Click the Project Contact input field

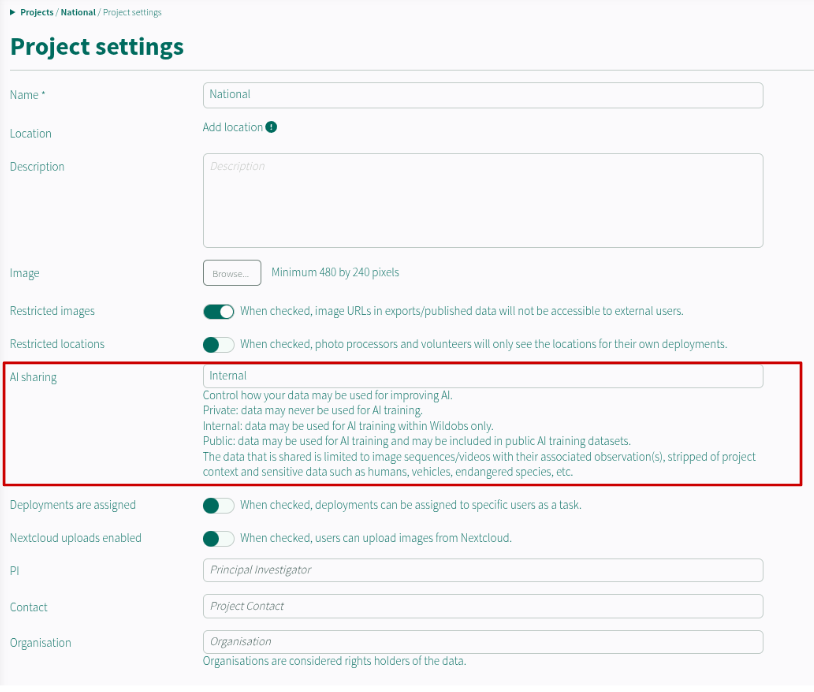[483, 606]
